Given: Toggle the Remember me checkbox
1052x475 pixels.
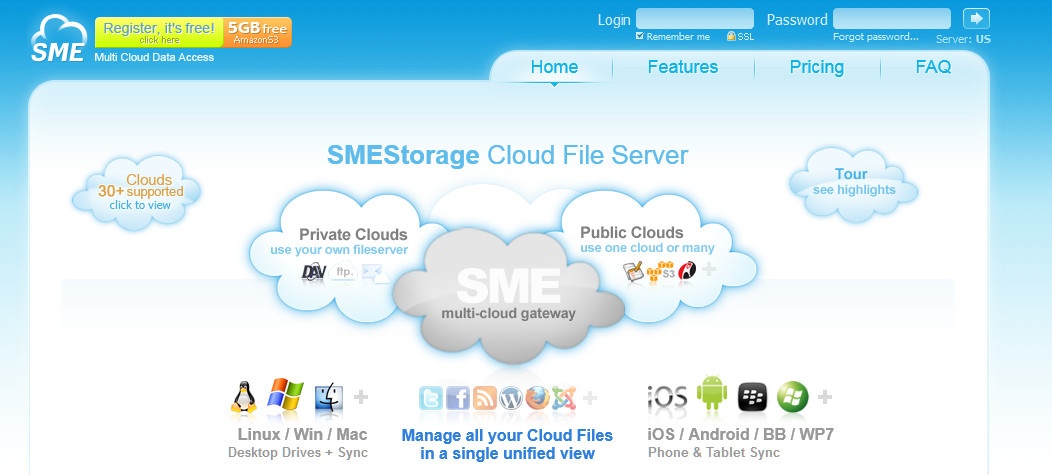Looking at the screenshot, I should 639,36.
